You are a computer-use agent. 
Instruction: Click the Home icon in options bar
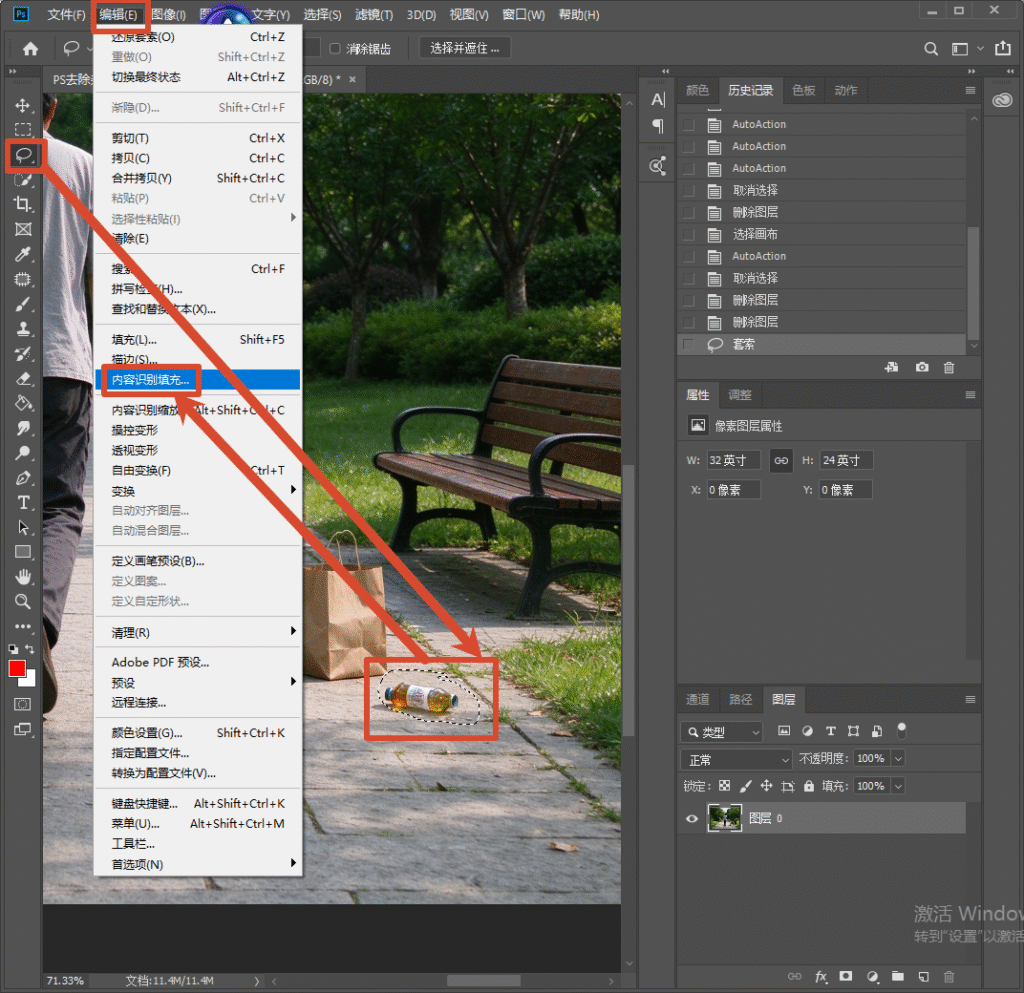coord(30,48)
